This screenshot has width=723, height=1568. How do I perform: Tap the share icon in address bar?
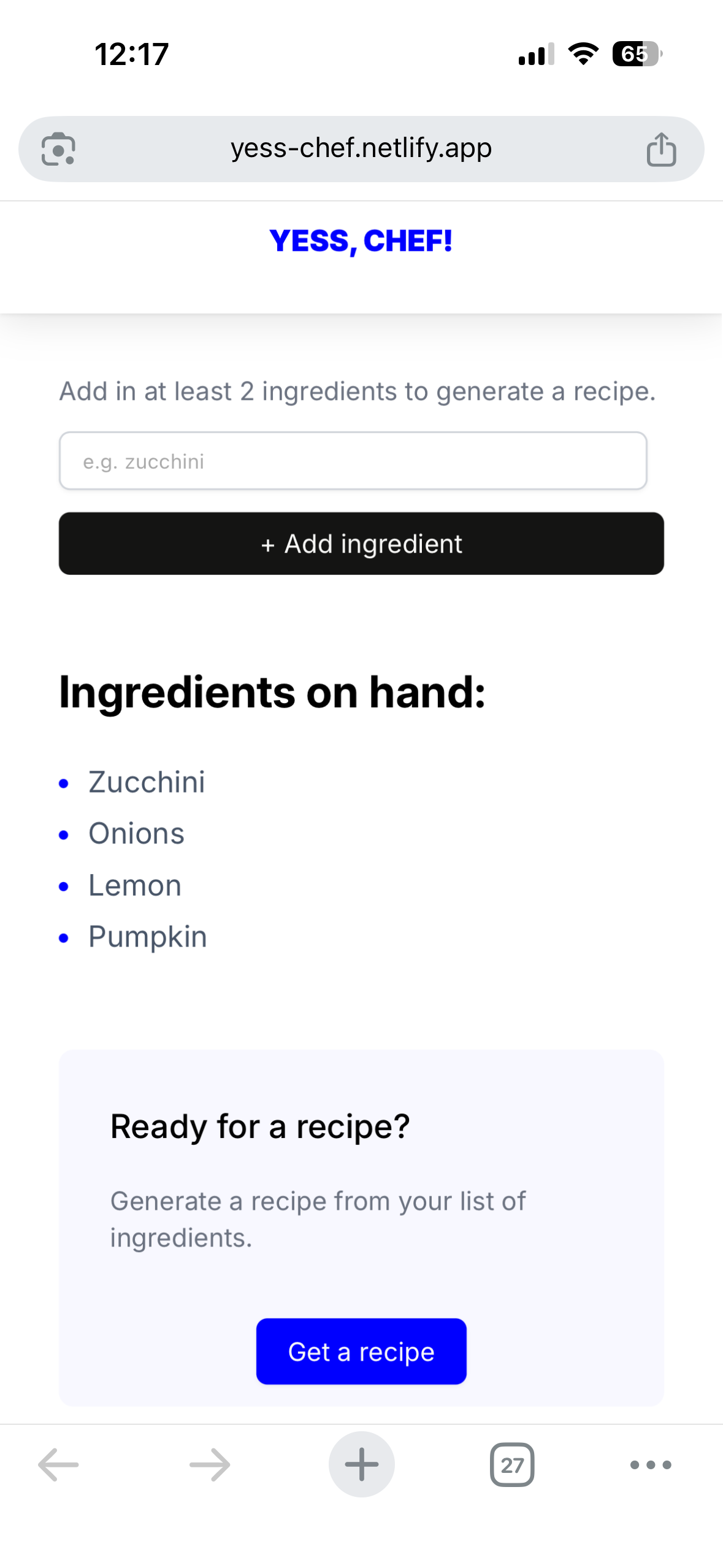click(661, 149)
